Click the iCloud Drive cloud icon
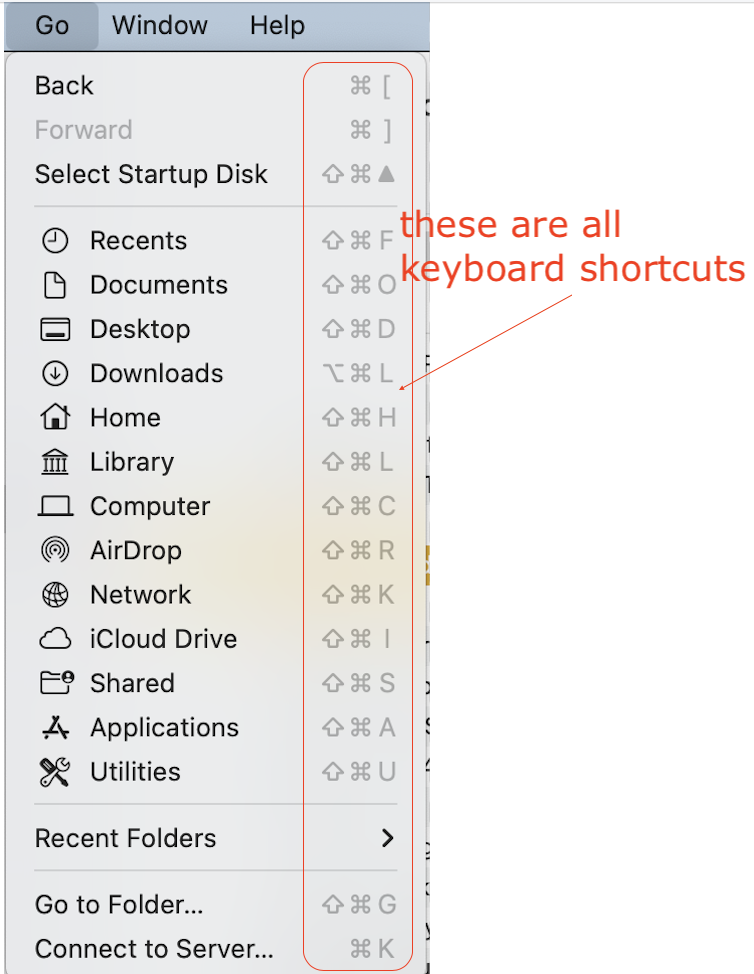The image size is (754, 974). pyautogui.click(x=55, y=639)
